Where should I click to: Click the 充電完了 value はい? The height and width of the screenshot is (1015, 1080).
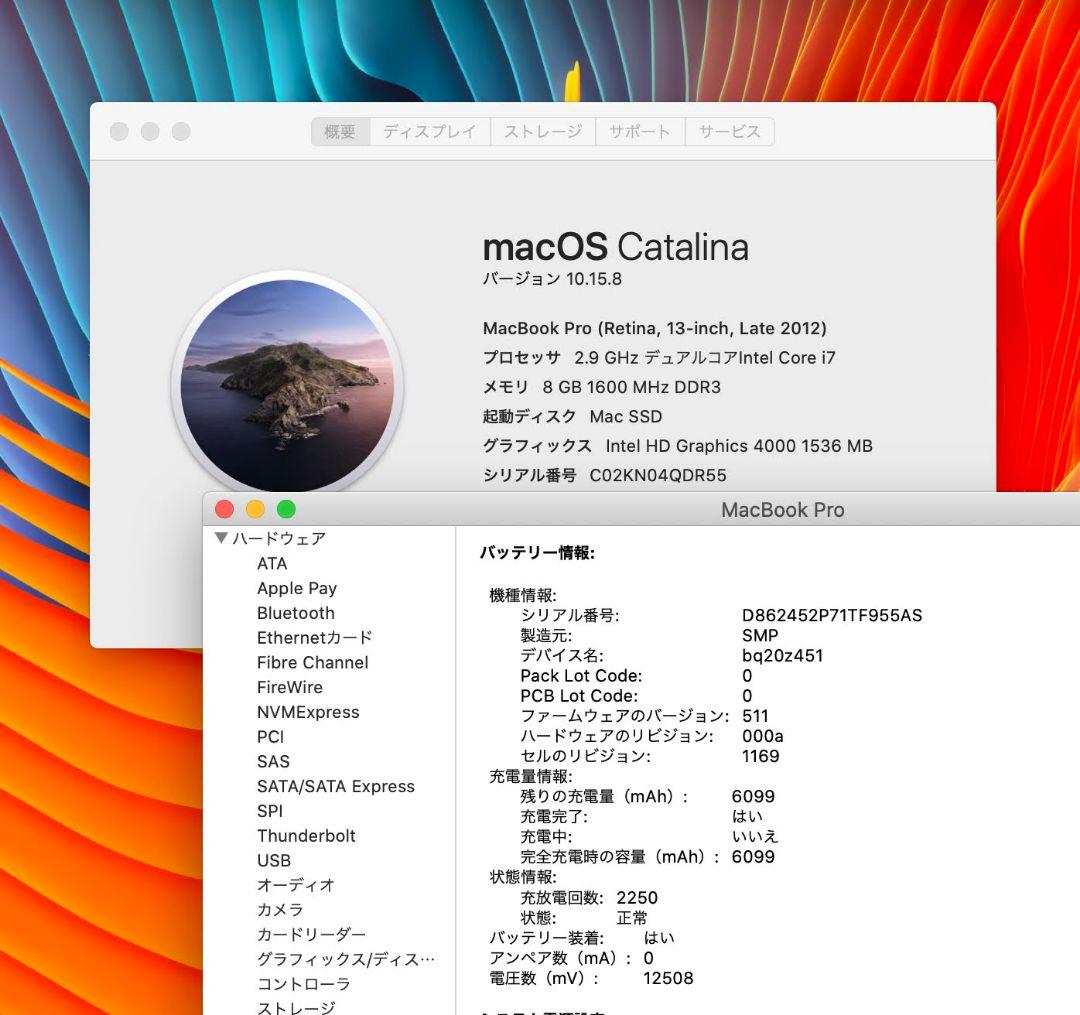pyautogui.click(x=747, y=816)
